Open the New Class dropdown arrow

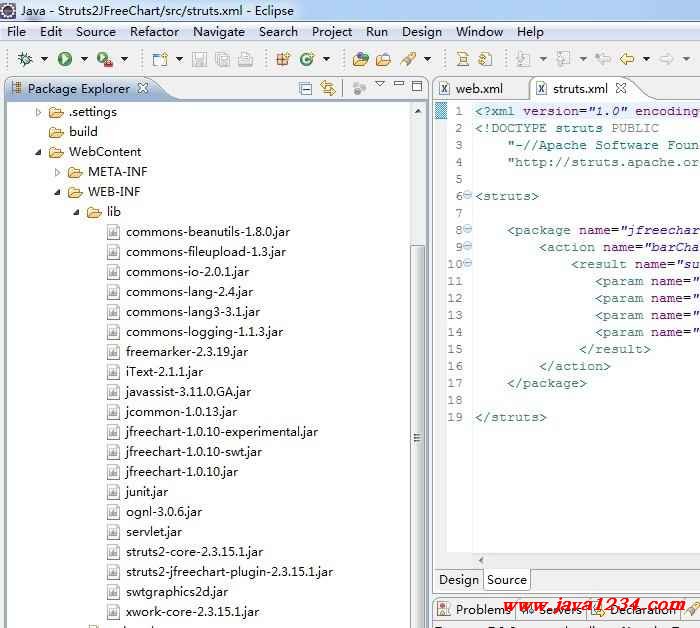pos(326,59)
